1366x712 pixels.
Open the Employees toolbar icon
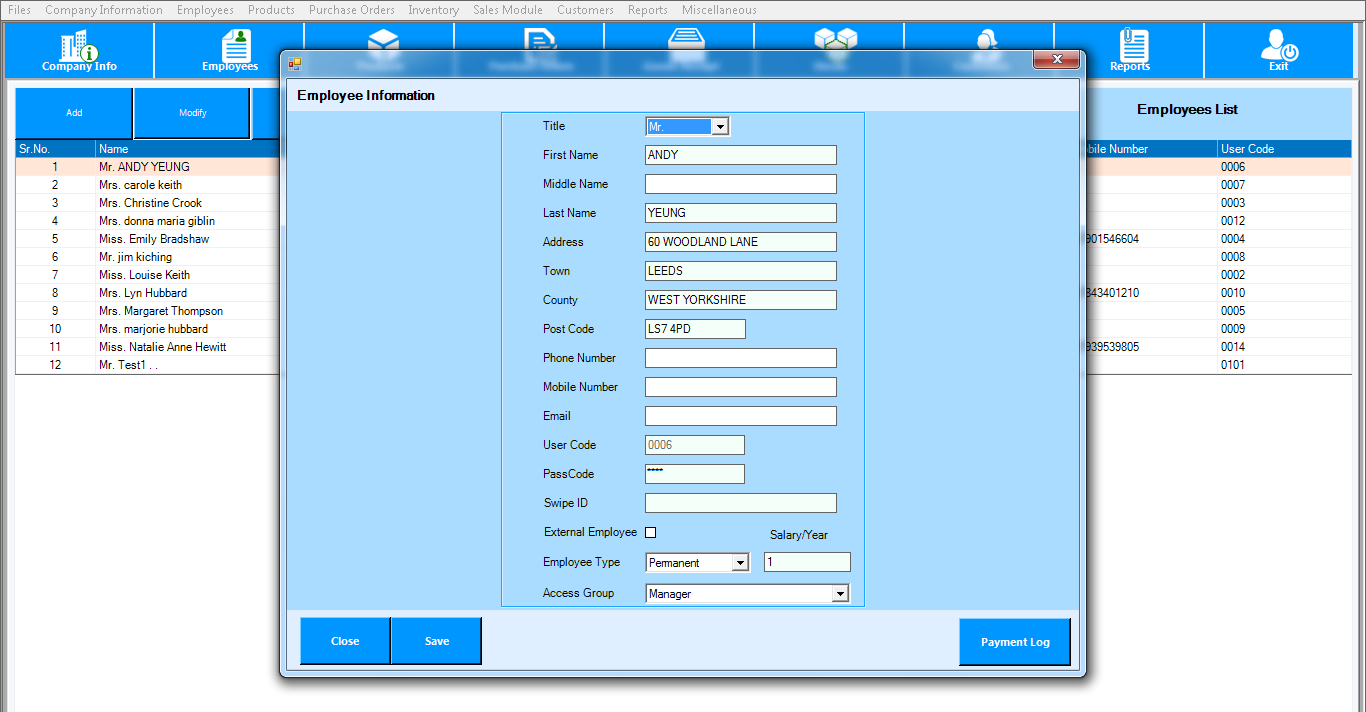pos(230,50)
